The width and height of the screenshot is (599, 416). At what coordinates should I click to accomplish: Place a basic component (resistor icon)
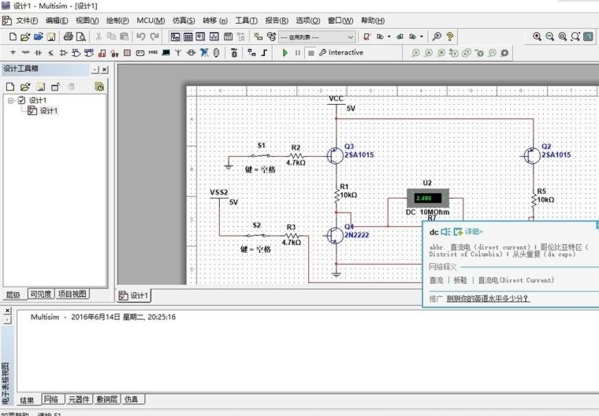coord(26,53)
